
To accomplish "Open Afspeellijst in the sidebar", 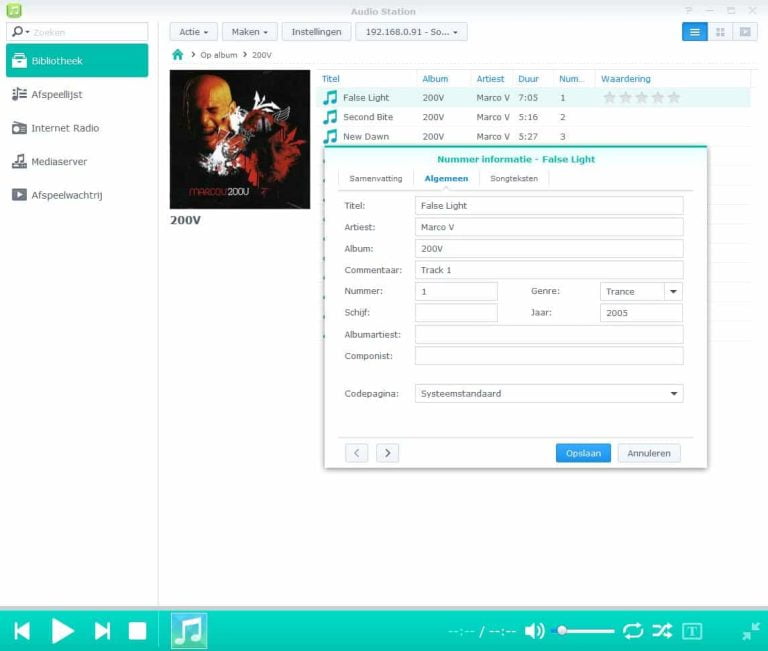I will tap(77, 94).
